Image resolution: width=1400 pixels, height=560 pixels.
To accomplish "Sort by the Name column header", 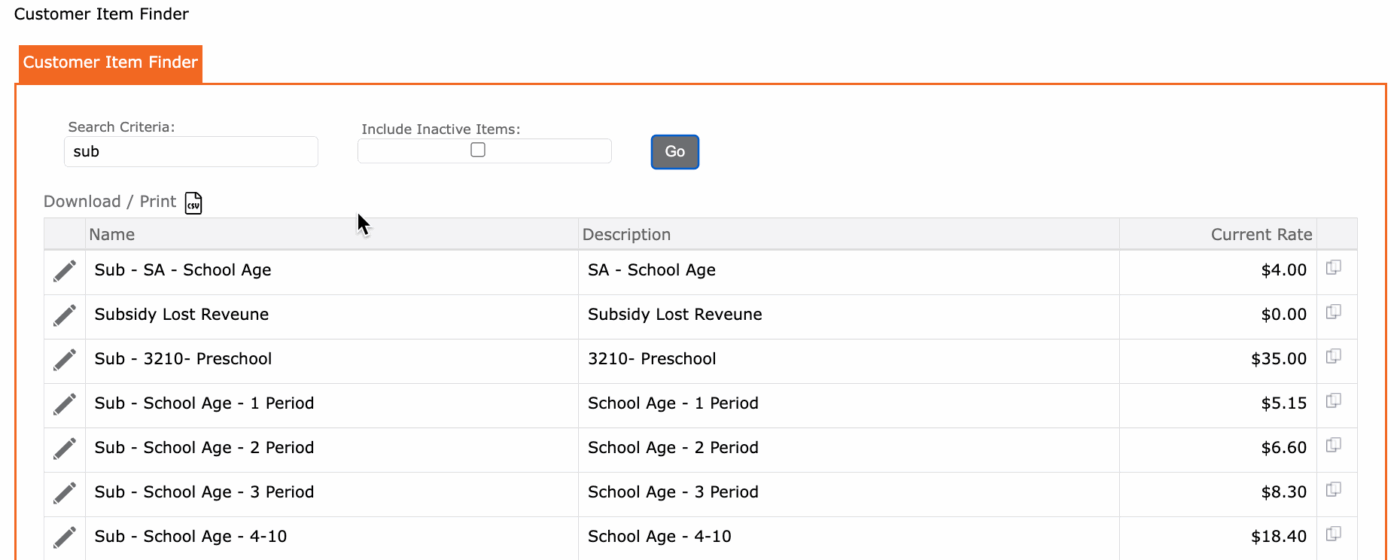I will (x=112, y=234).
